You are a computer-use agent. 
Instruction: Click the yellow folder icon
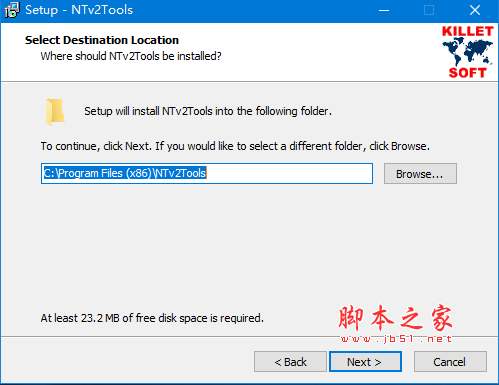[55, 112]
